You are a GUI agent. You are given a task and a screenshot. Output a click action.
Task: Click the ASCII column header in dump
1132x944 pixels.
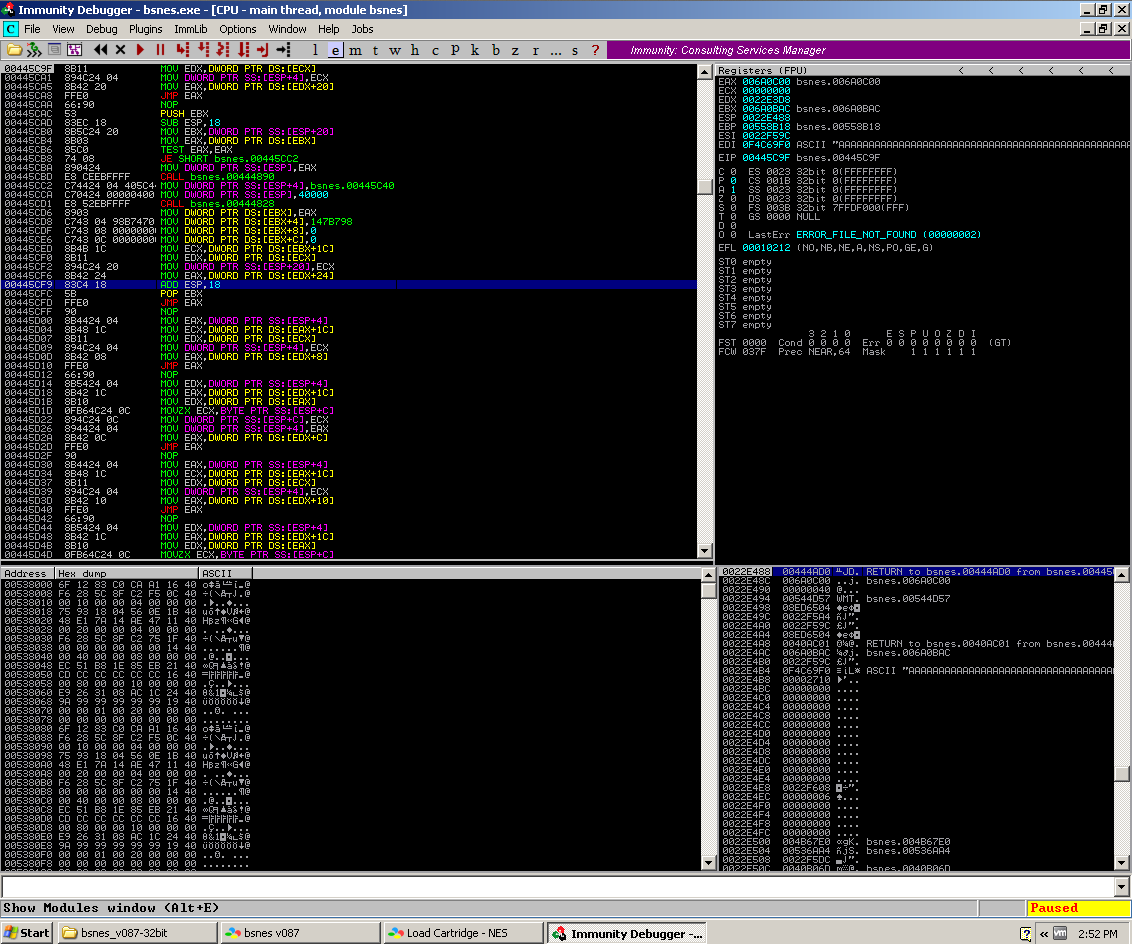(x=226, y=573)
